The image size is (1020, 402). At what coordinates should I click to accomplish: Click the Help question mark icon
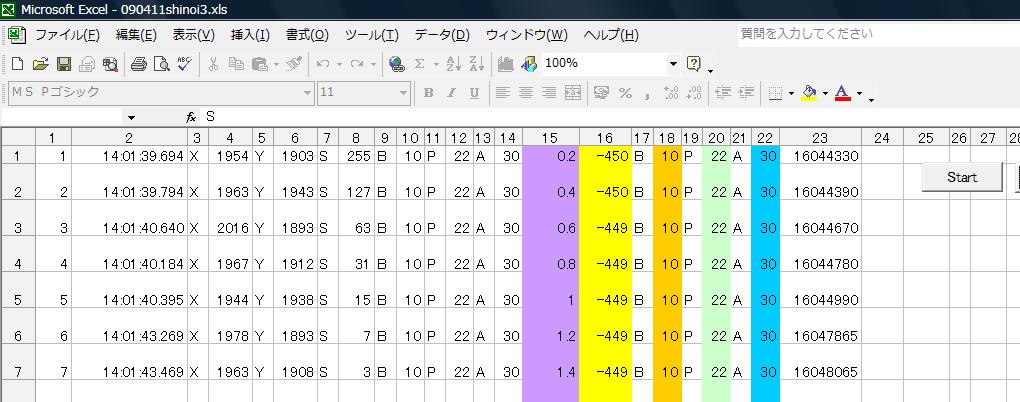pos(694,63)
